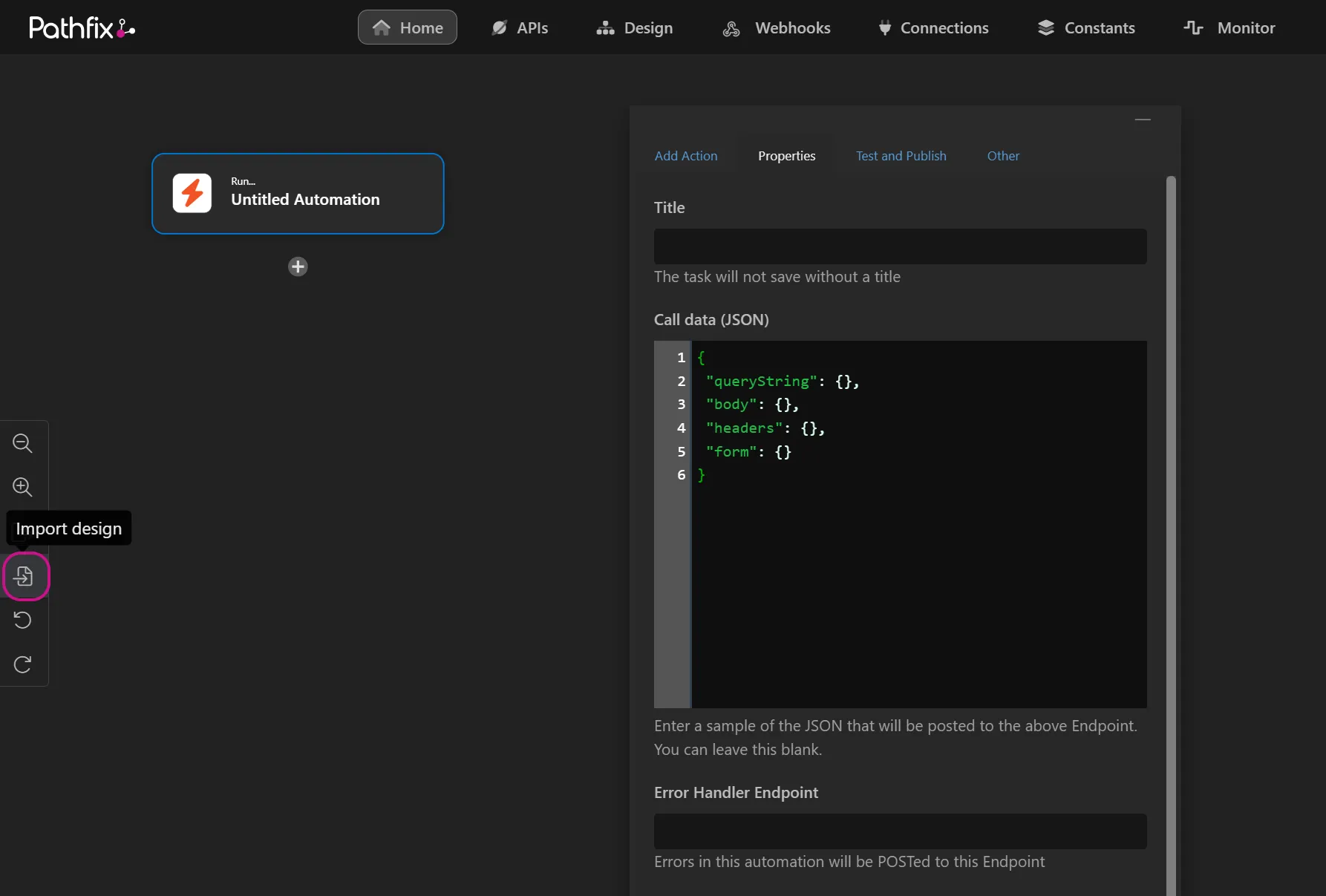
Task: Switch to the Add Action tab
Action: click(686, 156)
